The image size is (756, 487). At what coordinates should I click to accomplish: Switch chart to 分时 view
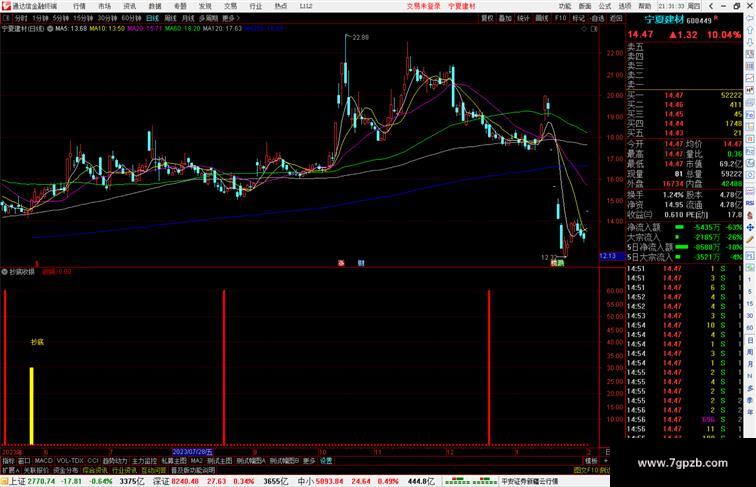click(21, 18)
